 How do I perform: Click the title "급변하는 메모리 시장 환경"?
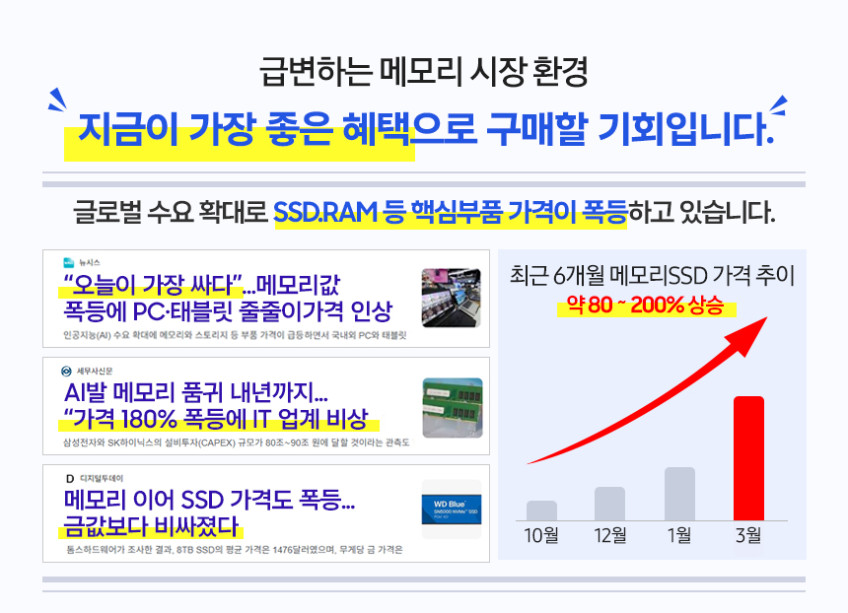[x=423, y=71]
